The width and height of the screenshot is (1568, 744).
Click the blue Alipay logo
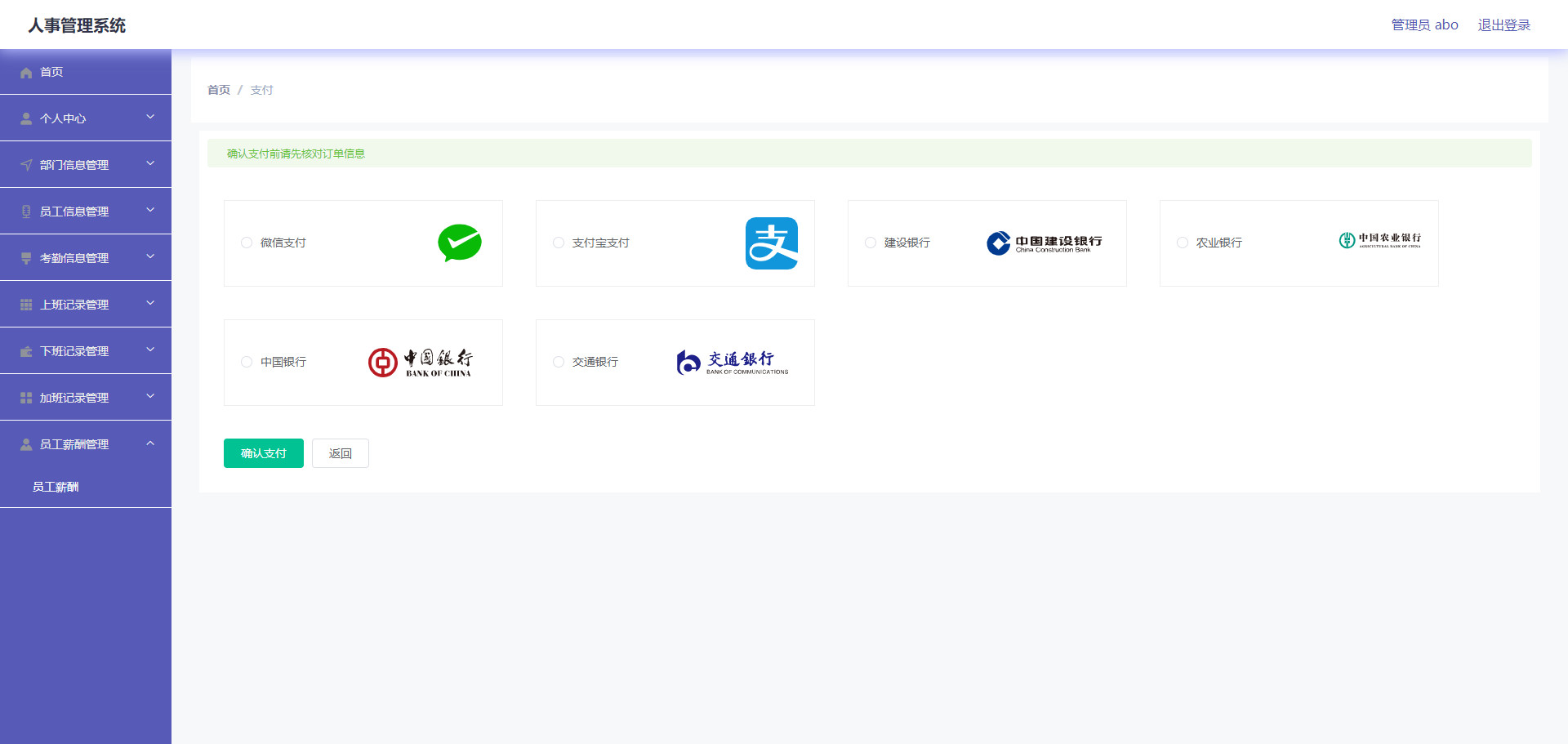[x=772, y=243]
